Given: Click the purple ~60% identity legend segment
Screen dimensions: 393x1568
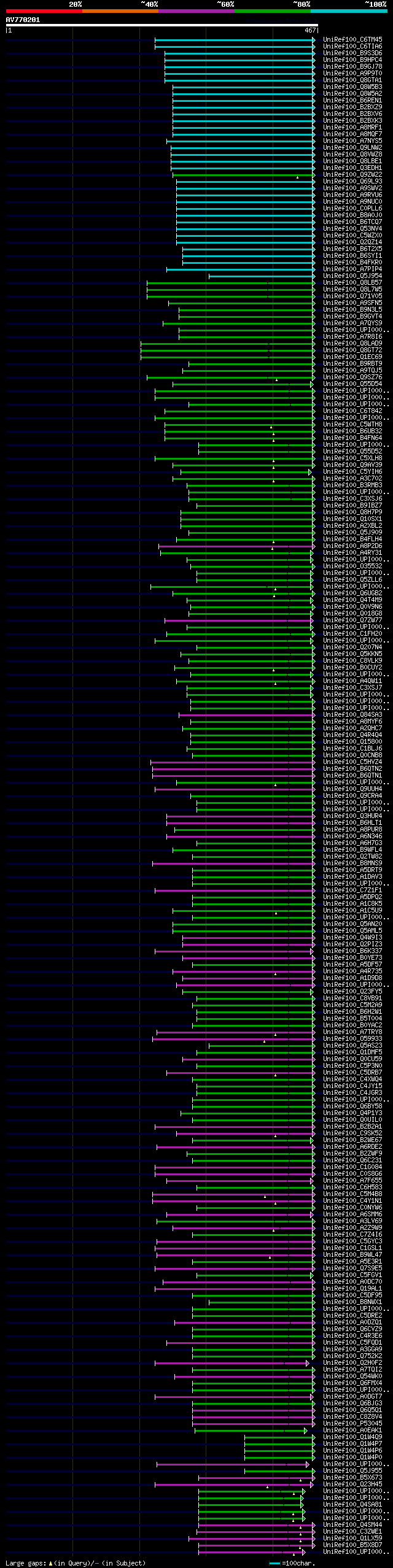Looking at the screenshot, I should (x=196, y=11).
